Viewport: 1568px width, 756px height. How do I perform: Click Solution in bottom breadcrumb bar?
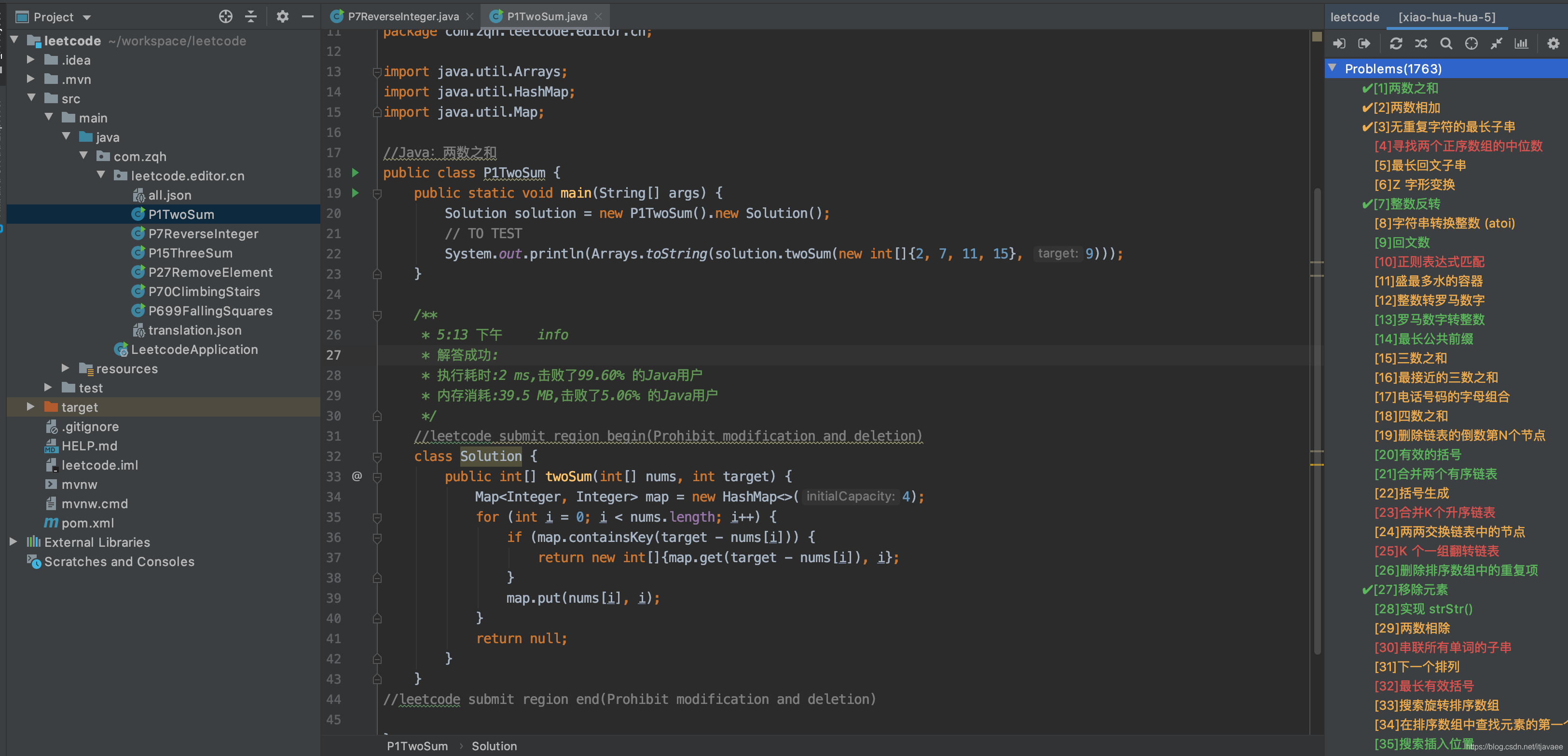[494, 746]
